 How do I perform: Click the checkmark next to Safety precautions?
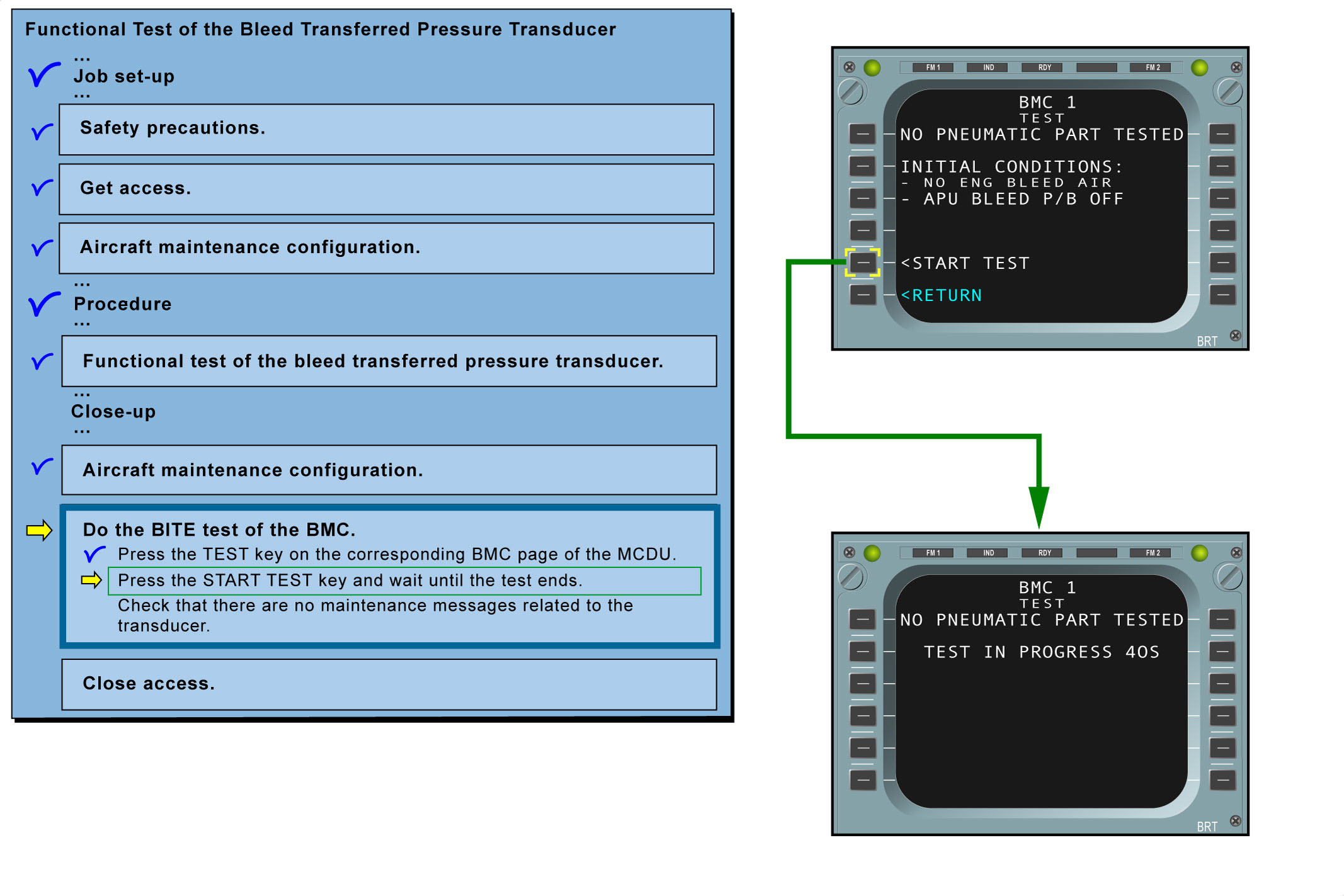point(42,131)
